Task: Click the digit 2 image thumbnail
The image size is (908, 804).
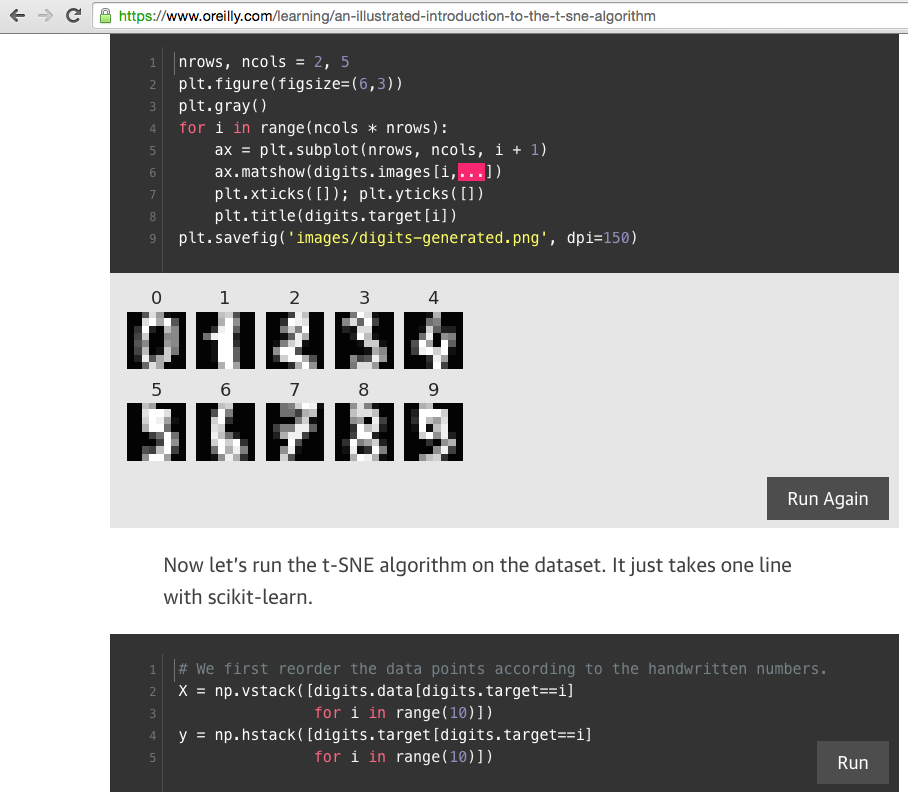Action: click(295, 340)
